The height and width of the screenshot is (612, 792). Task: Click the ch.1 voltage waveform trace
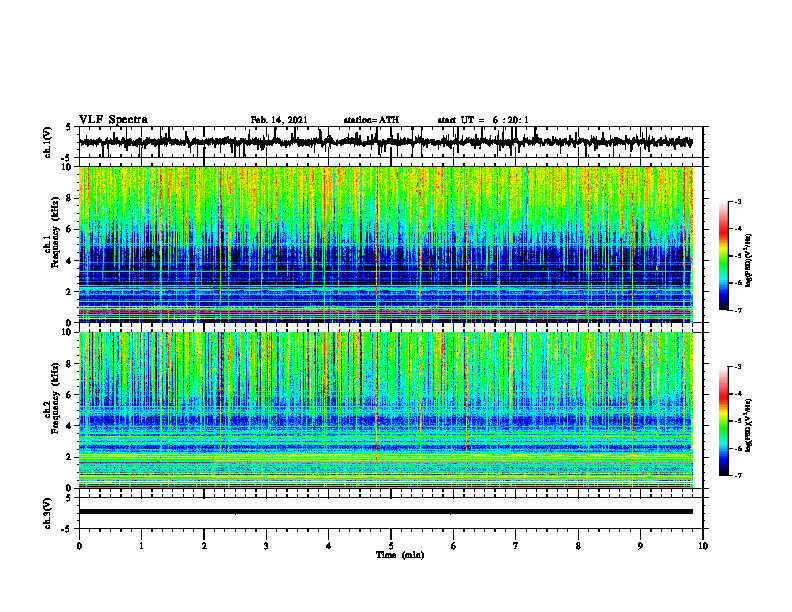coord(386,142)
